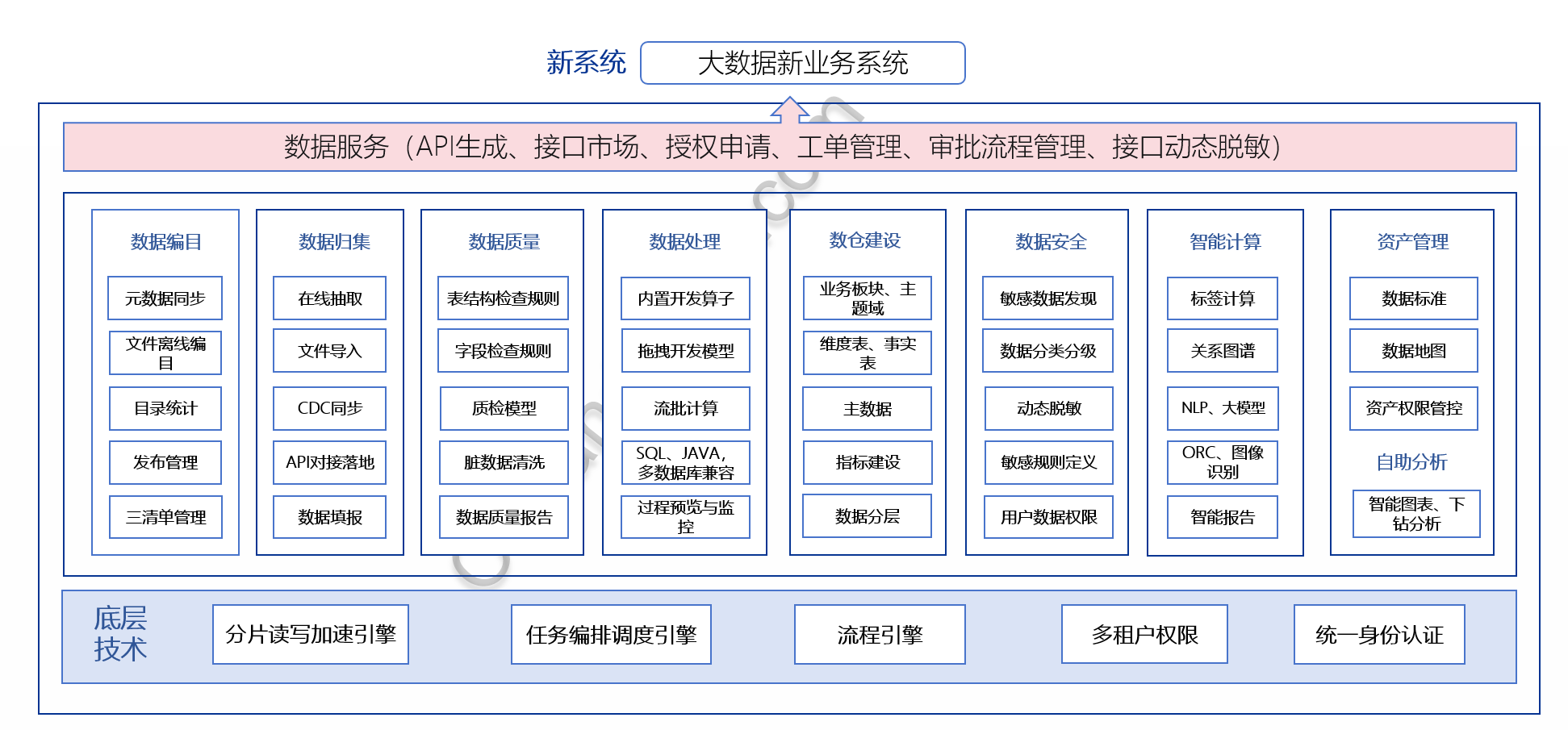Select the 数据地图 box

click(x=1414, y=351)
